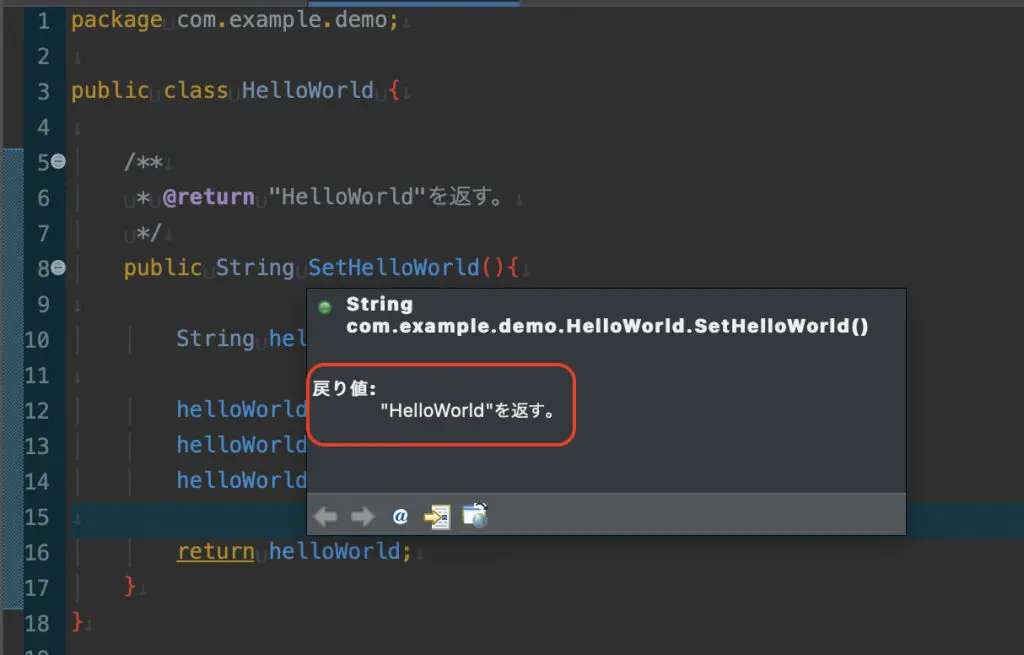The height and width of the screenshot is (655, 1024).
Task: Click helloWorld after return on line 16
Action: [334, 551]
